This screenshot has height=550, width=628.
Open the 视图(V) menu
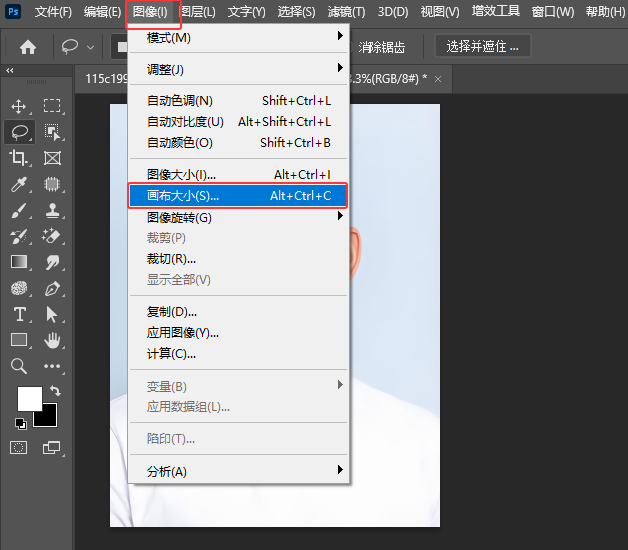[x=440, y=12]
